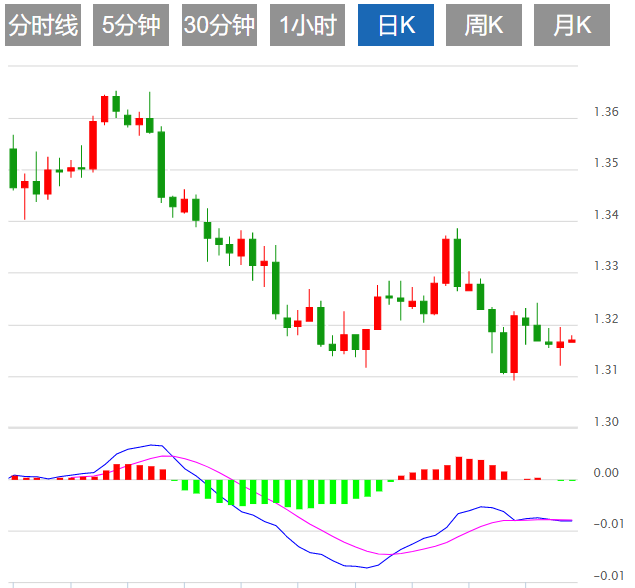Switch to the 月K monthly tab
Viewport: 635px width, 588px height.
tap(572, 25)
